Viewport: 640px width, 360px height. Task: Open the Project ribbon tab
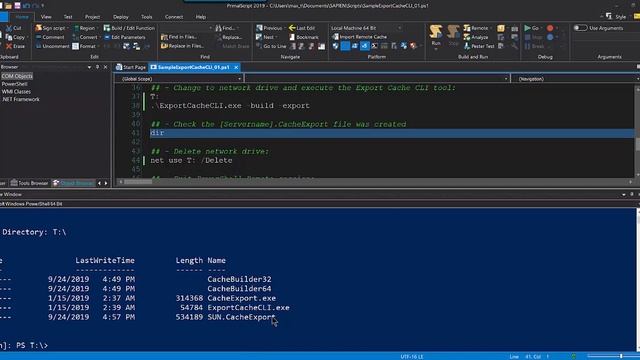pos(92,17)
